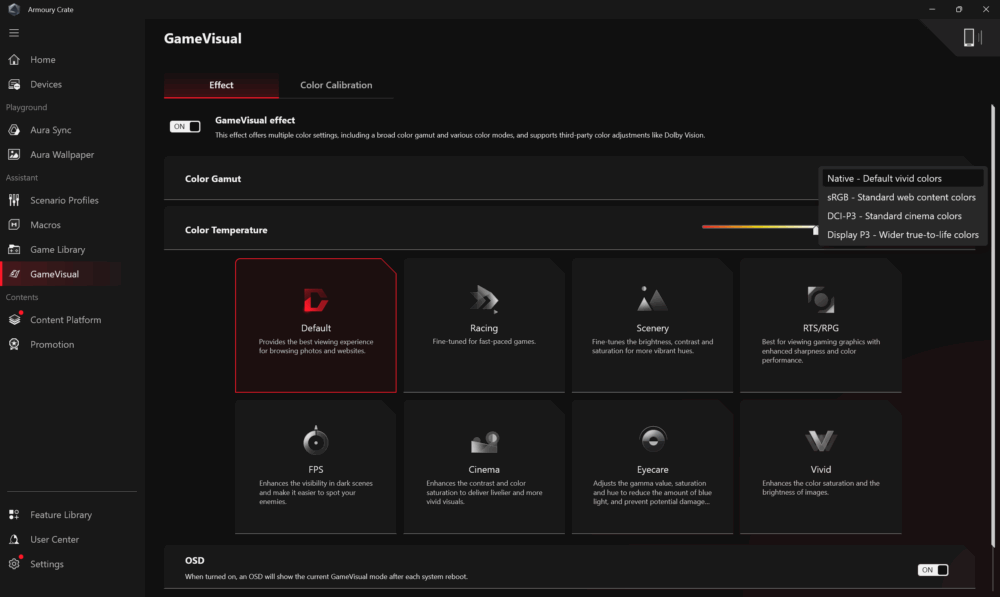The height and width of the screenshot is (597, 1000).
Task: Select the FPS mode icon
Action: (316, 440)
